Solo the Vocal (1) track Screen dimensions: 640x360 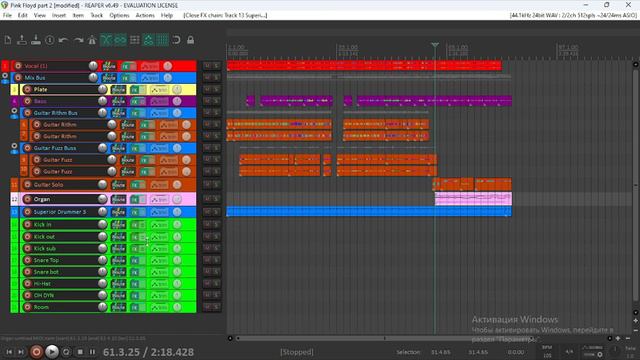click(x=216, y=66)
